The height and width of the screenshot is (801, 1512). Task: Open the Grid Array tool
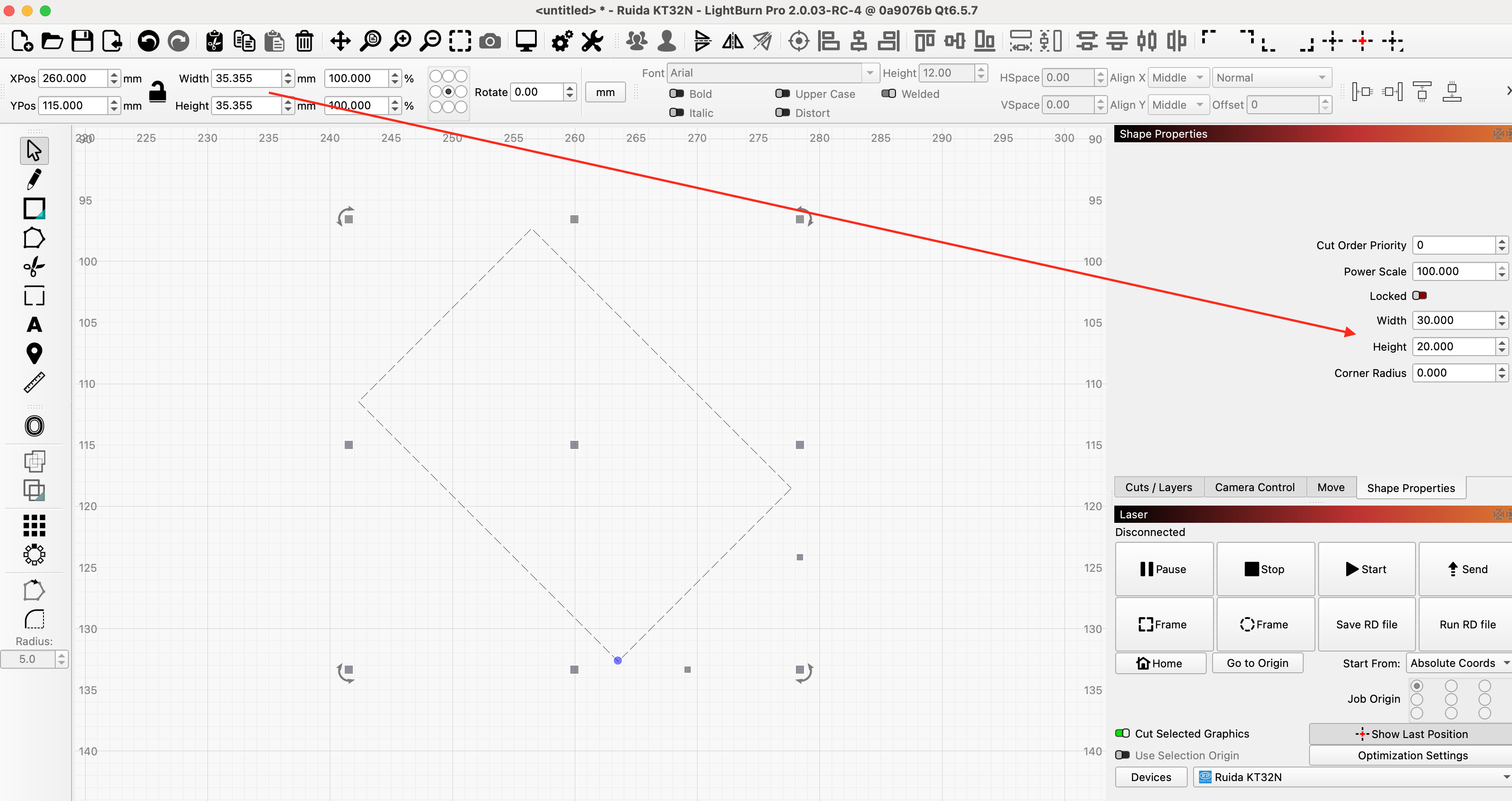tap(34, 525)
